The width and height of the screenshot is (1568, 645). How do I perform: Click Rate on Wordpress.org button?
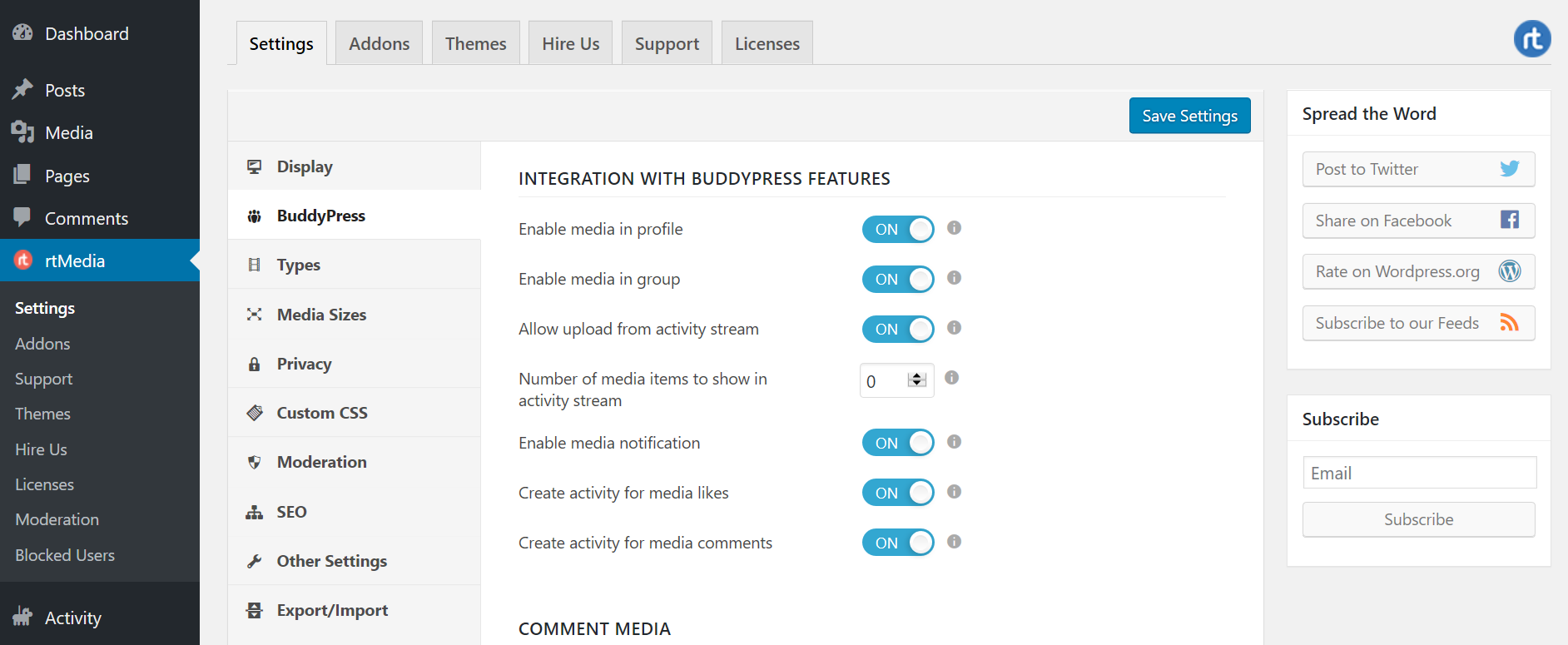coord(1418,271)
